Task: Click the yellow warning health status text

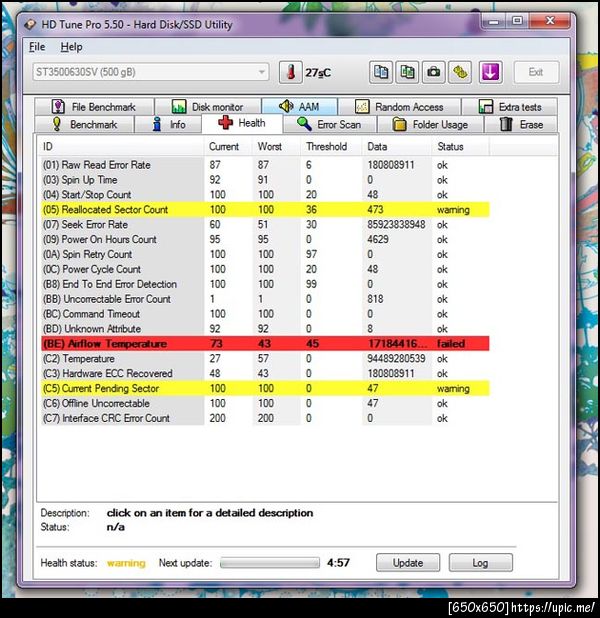Action: [x=126, y=563]
